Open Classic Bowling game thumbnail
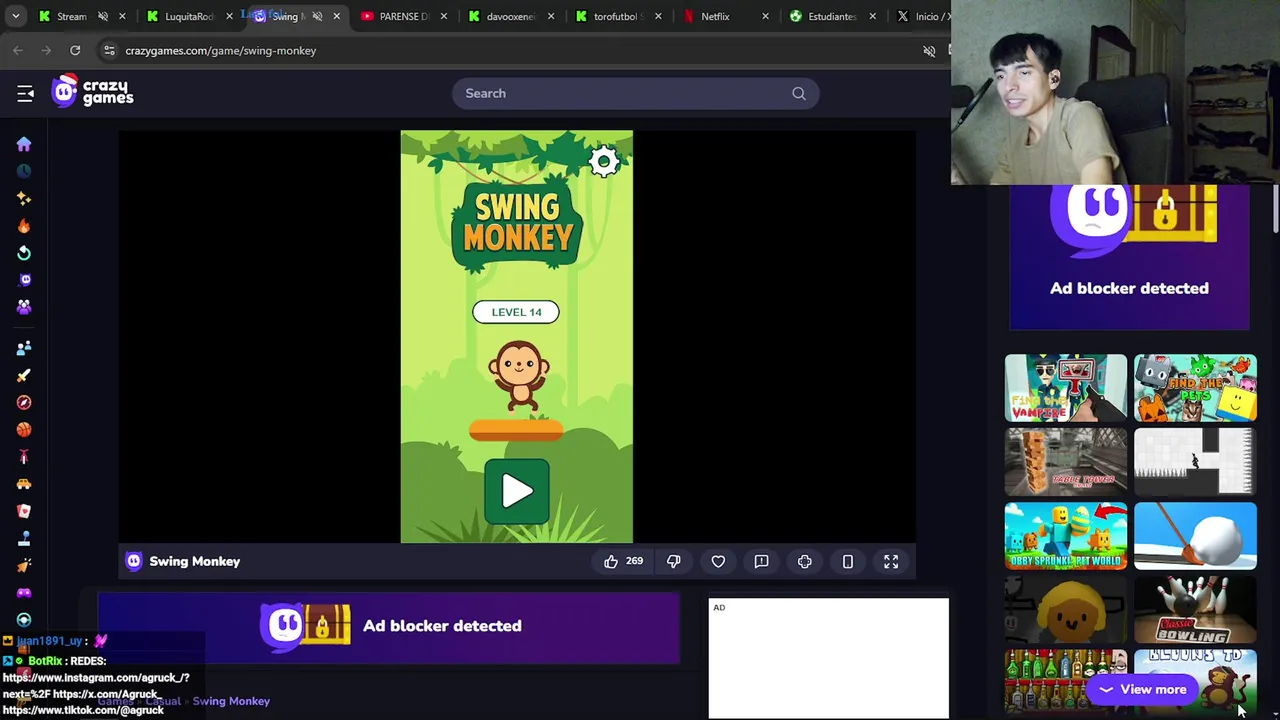Image resolution: width=1280 pixels, height=720 pixels. (x=1195, y=610)
